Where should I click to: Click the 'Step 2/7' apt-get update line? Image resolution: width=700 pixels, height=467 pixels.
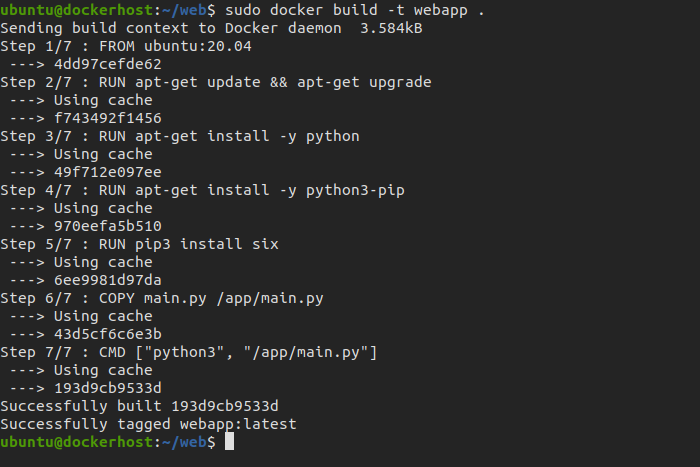tap(216, 82)
